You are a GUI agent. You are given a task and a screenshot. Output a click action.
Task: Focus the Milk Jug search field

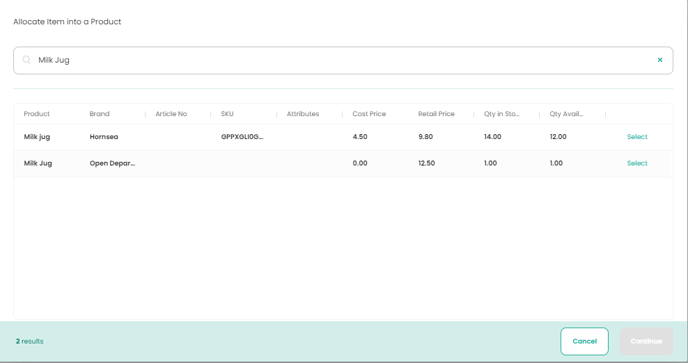pos(343,61)
